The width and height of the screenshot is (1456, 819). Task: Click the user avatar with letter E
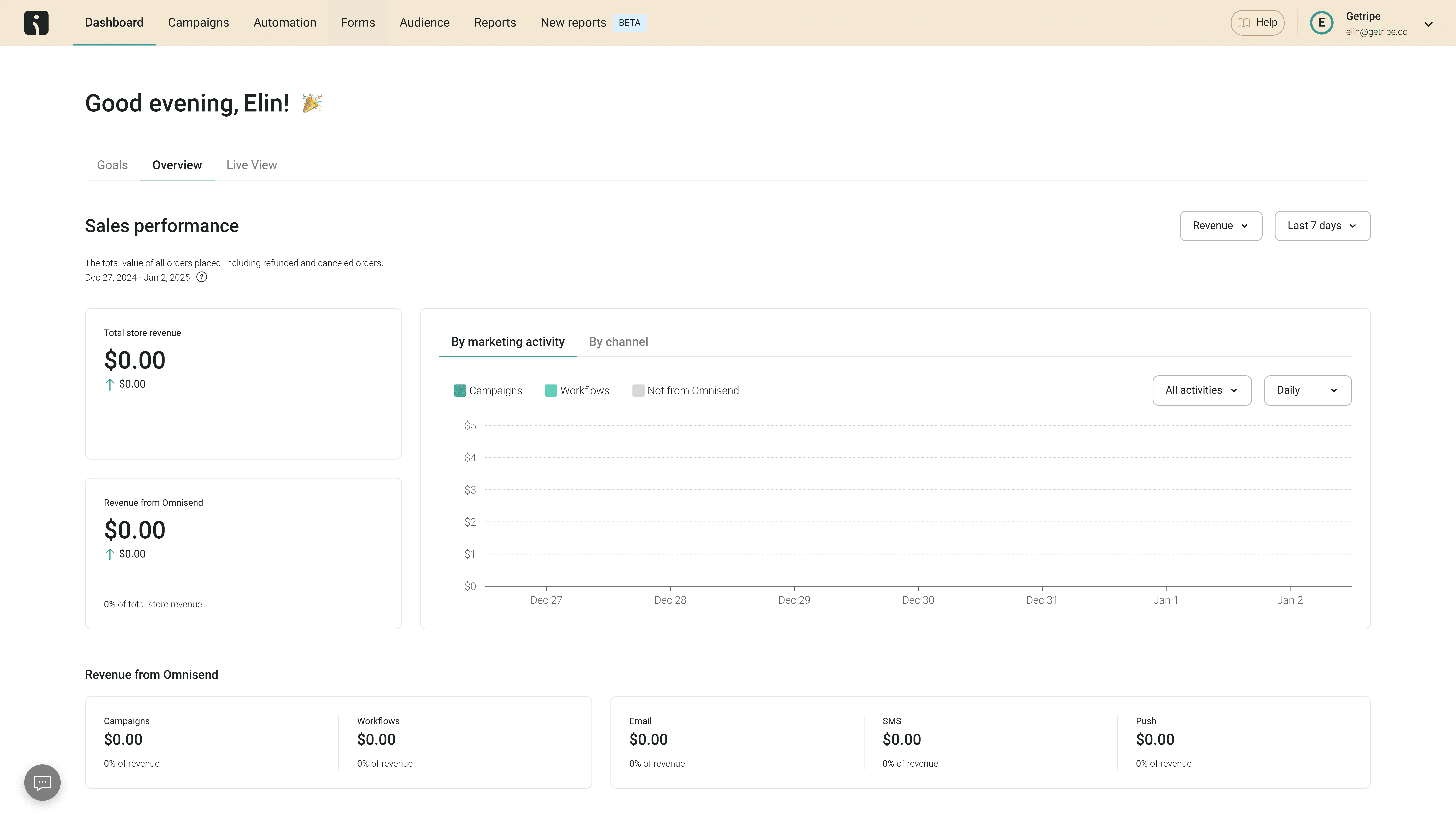coord(1321,23)
